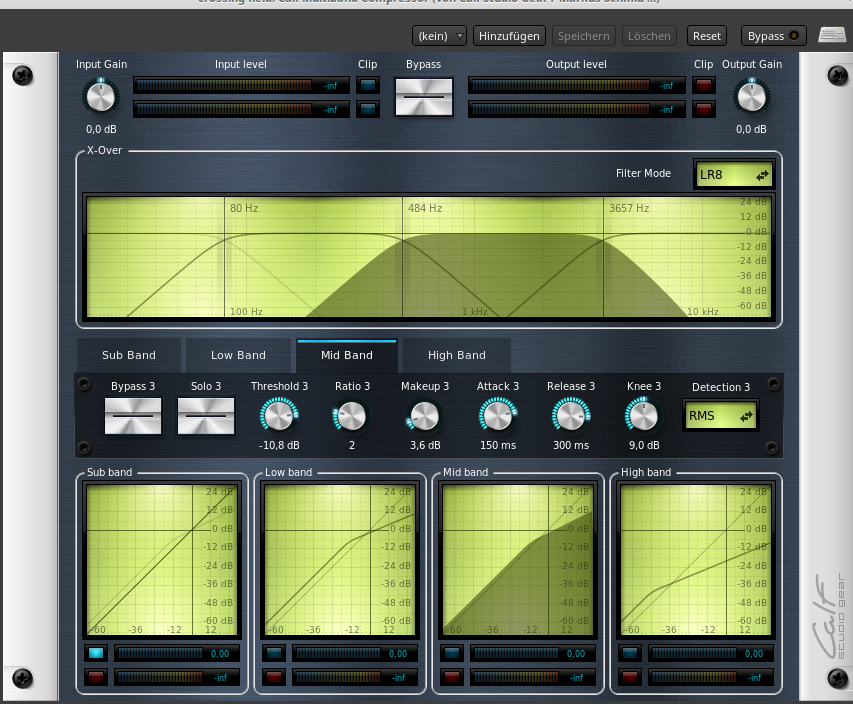Click the -10,8 dB Threshold value

point(279,445)
